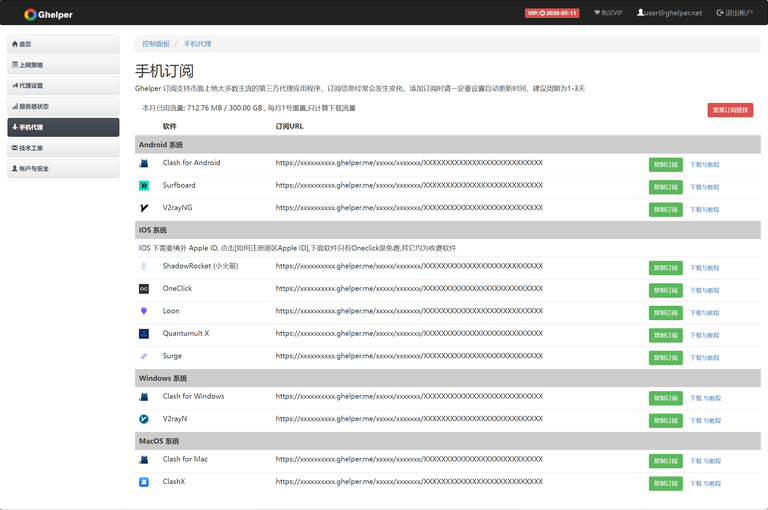Click the Loon balloon icon
768x510 pixels.
[144, 311]
